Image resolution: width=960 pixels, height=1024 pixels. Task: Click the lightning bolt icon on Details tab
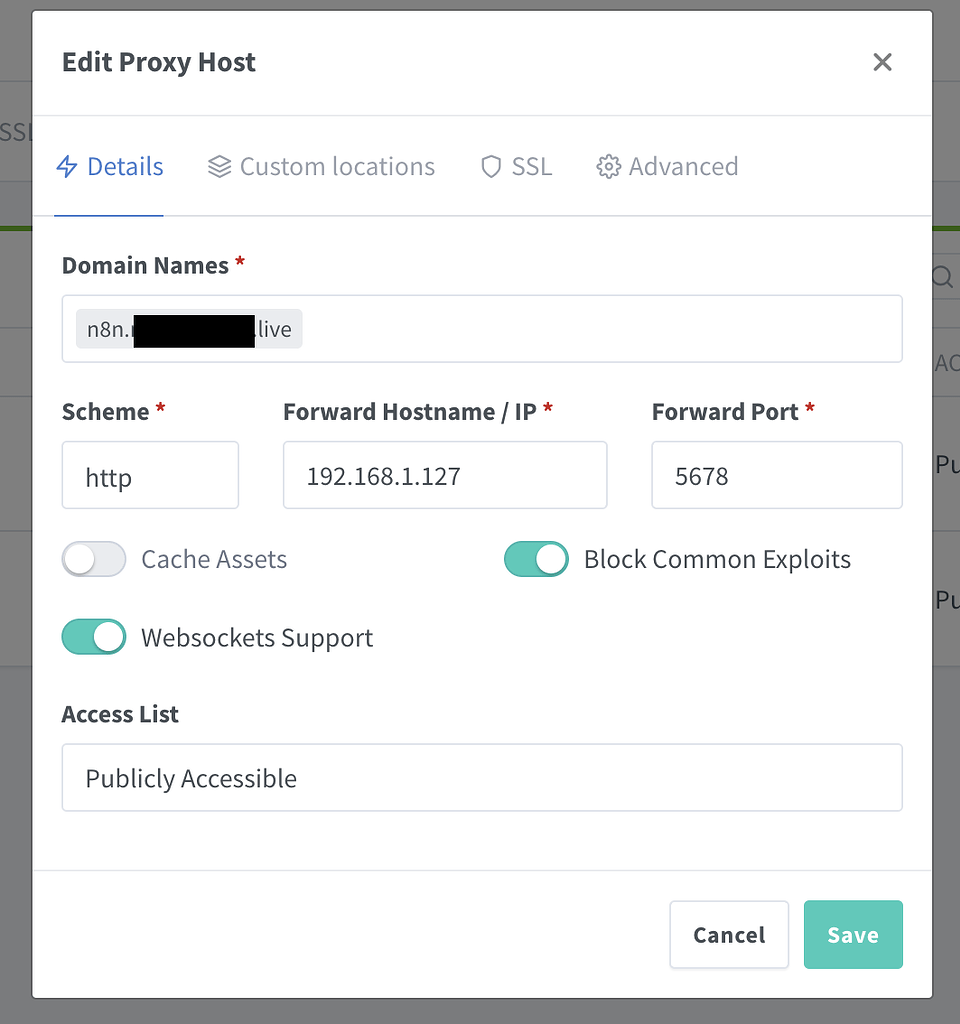(x=67, y=167)
